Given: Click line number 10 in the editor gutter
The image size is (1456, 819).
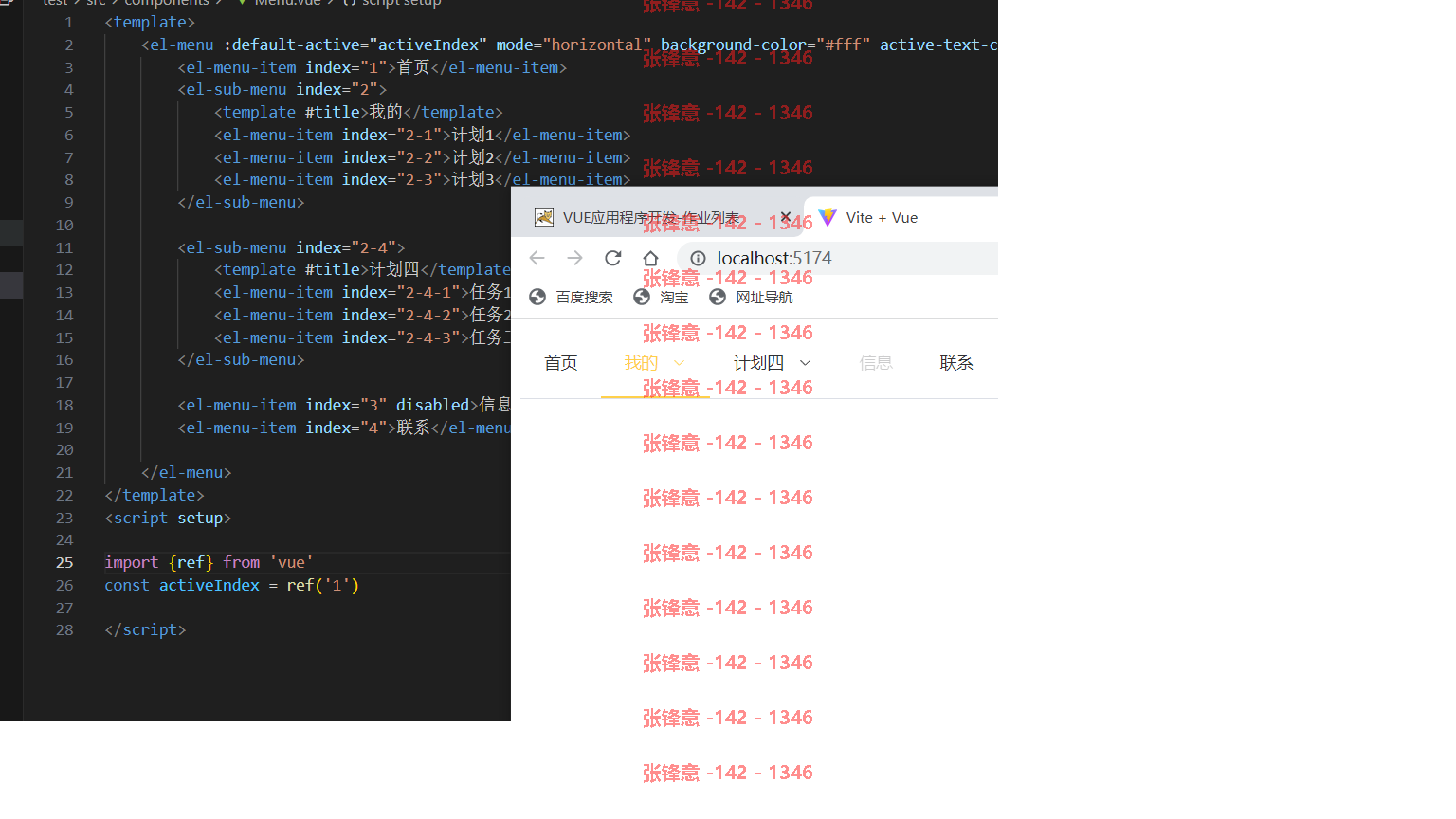Looking at the screenshot, I should (64, 226).
